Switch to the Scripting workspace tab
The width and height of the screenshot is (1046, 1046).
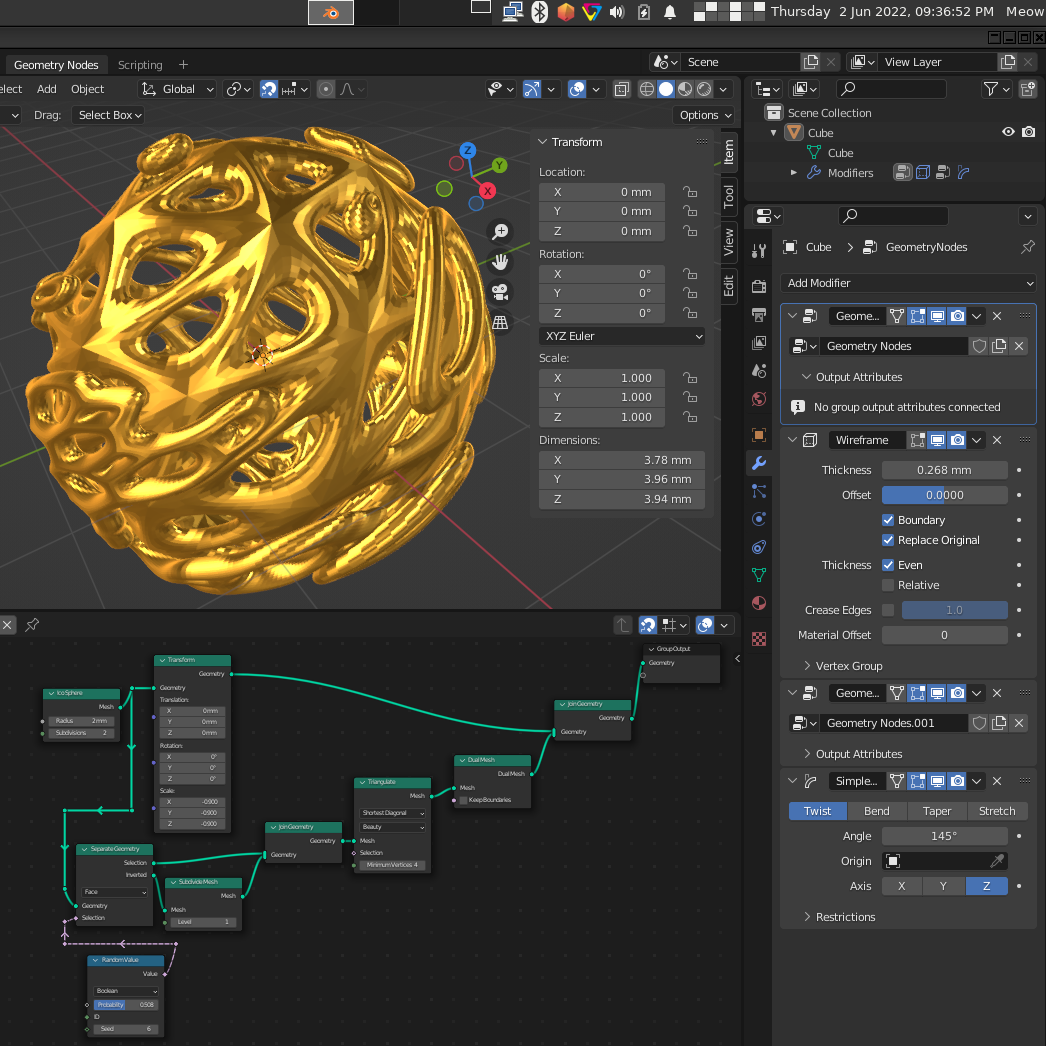[140, 65]
